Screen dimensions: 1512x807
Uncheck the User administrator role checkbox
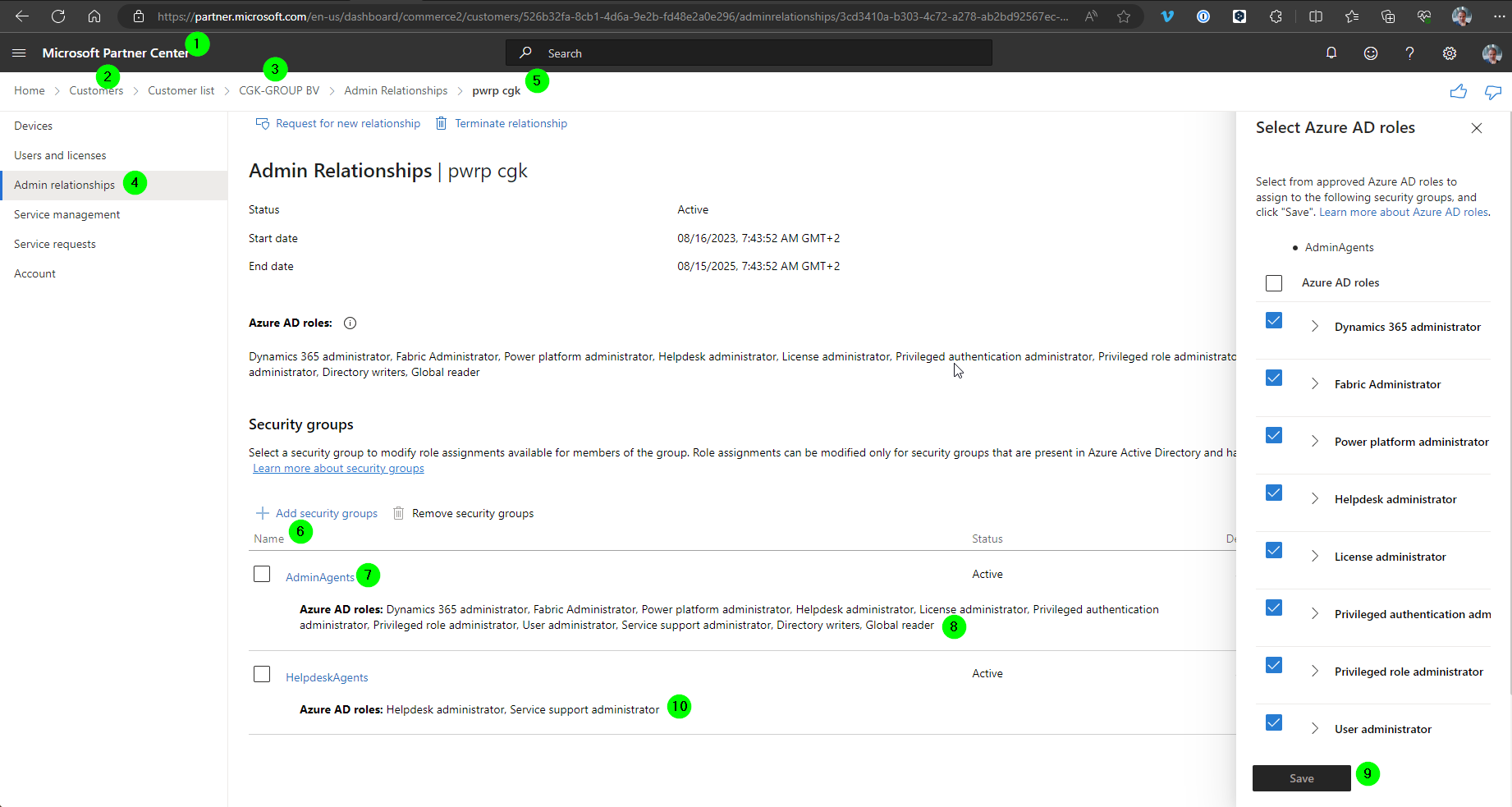pos(1274,722)
